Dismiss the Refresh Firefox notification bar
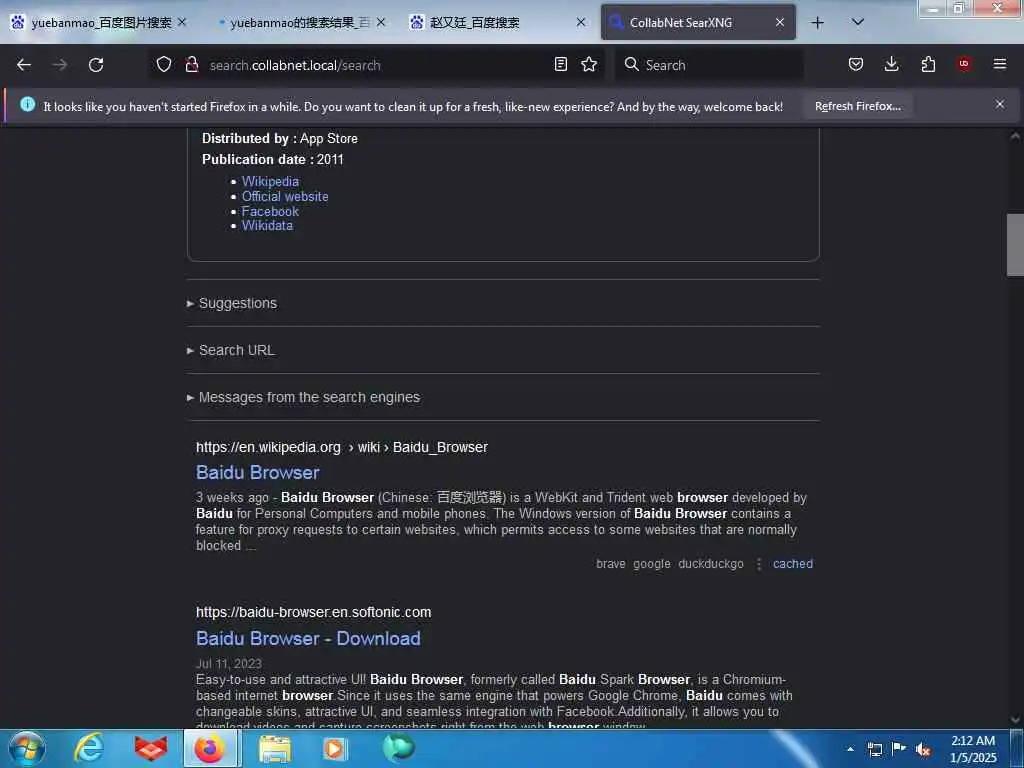Image resolution: width=1024 pixels, height=768 pixels. click(x=1000, y=104)
